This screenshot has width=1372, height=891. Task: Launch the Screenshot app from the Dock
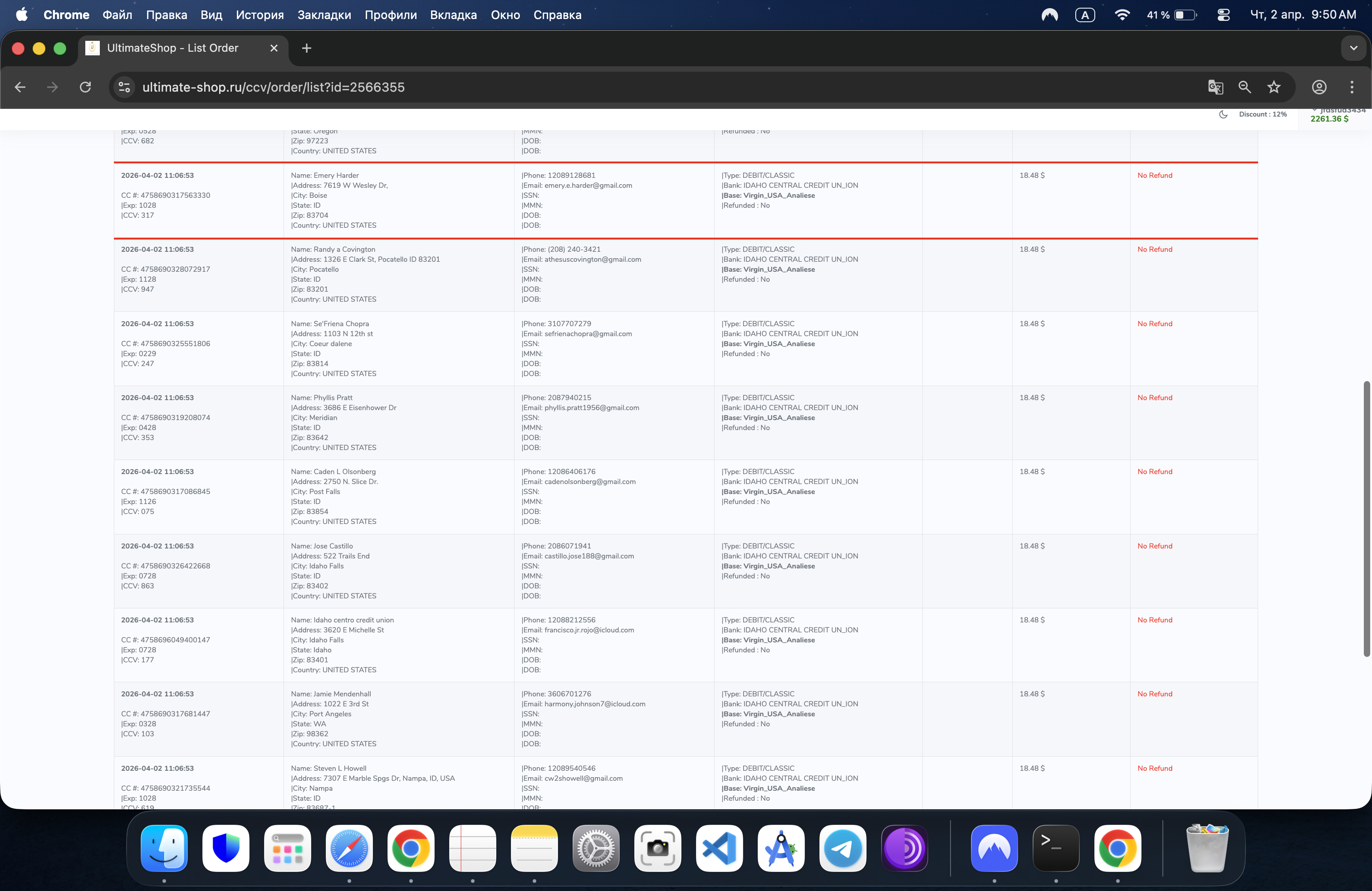tap(658, 848)
